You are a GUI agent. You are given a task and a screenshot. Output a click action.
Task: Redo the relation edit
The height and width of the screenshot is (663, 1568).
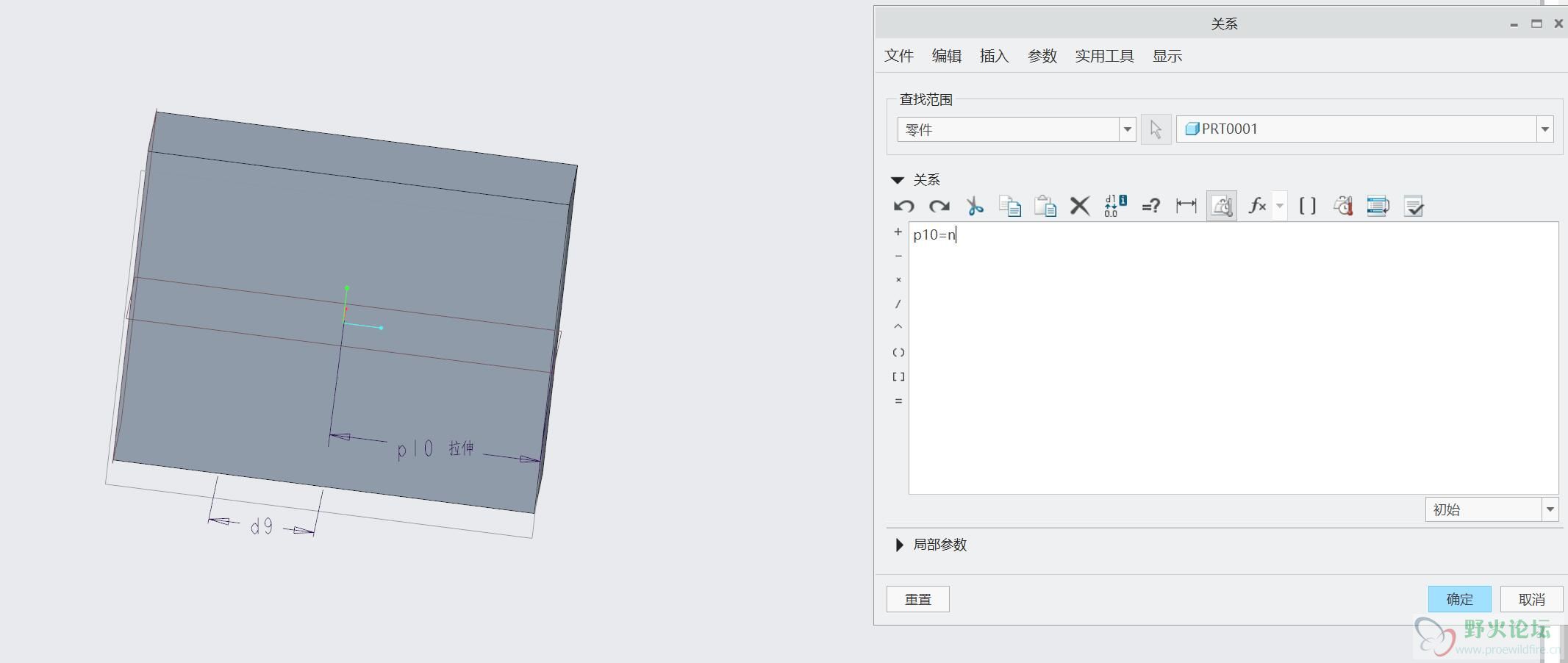tap(939, 207)
